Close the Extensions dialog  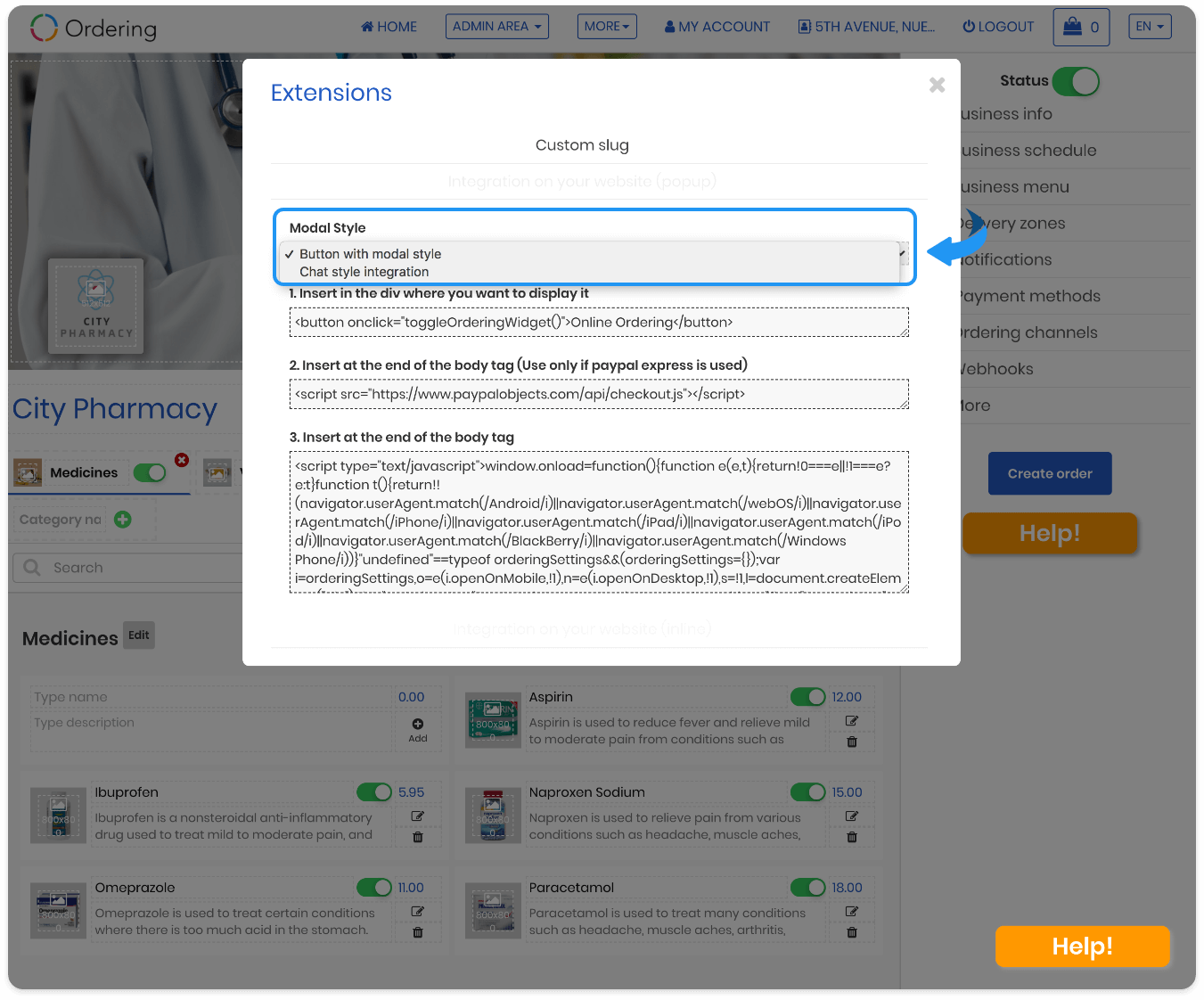pyautogui.click(x=937, y=85)
